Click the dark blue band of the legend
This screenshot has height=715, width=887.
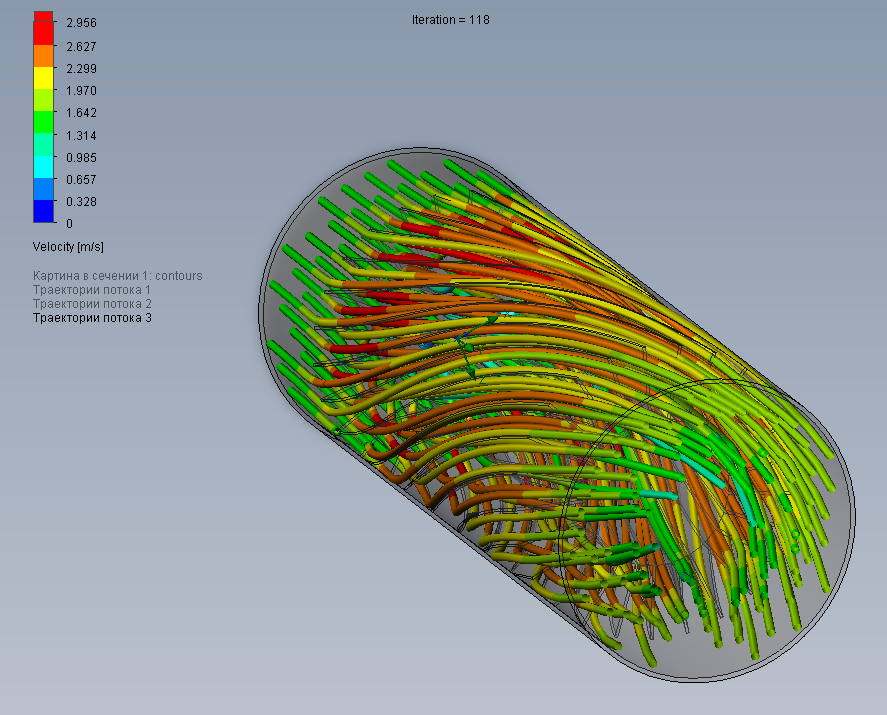coord(44,211)
